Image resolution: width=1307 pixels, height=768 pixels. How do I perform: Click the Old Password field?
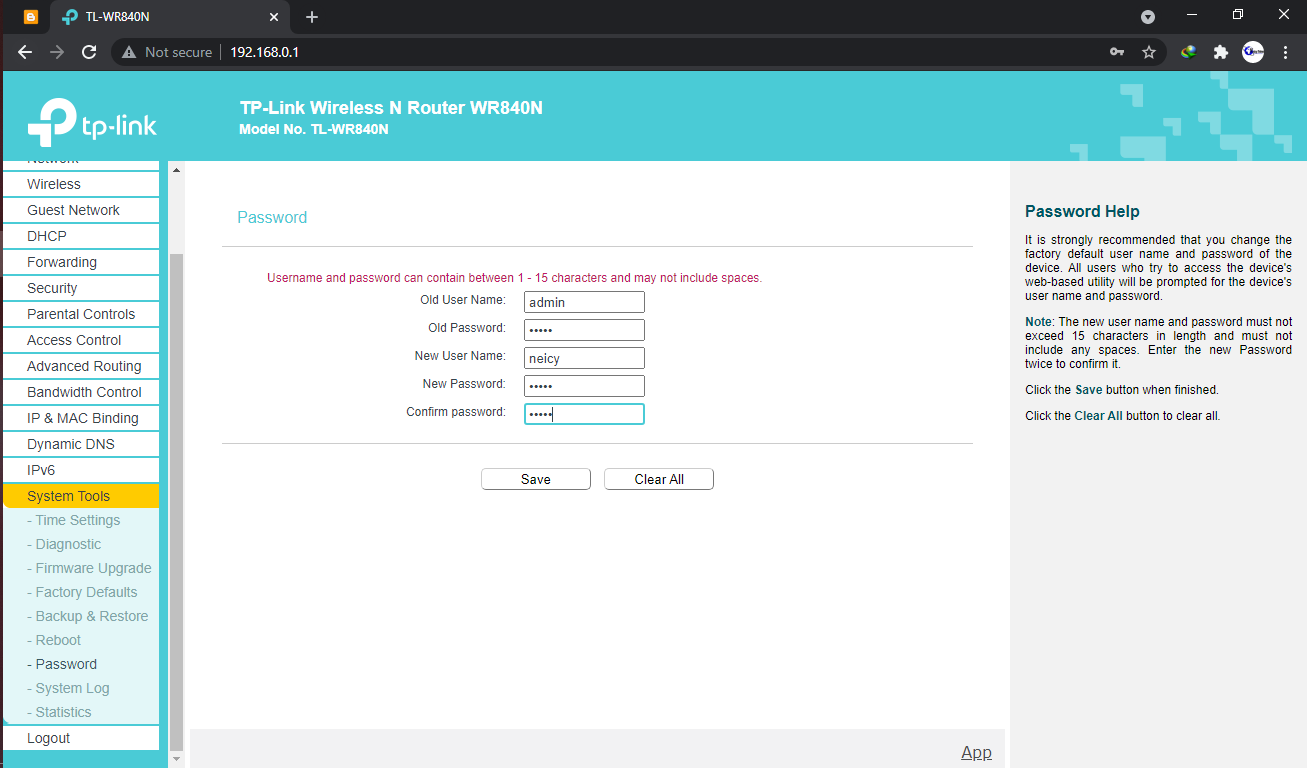[584, 330]
